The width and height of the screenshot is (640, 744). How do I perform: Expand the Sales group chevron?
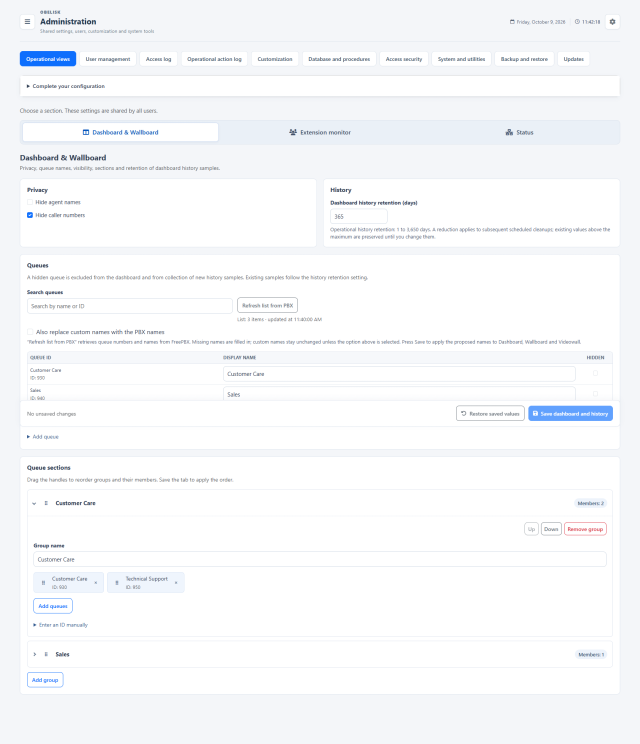(34, 654)
